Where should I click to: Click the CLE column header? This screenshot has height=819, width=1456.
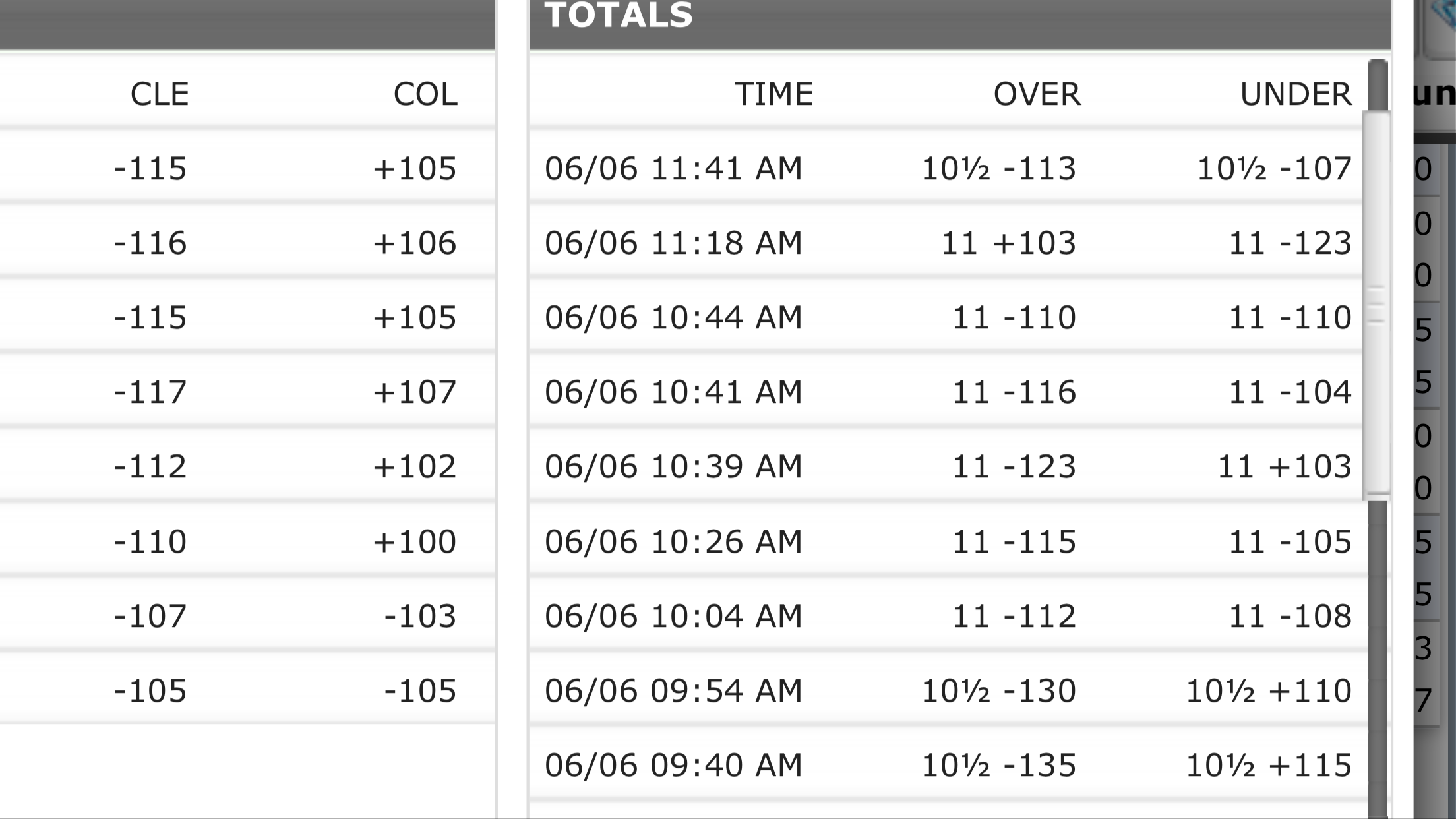(160, 94)
